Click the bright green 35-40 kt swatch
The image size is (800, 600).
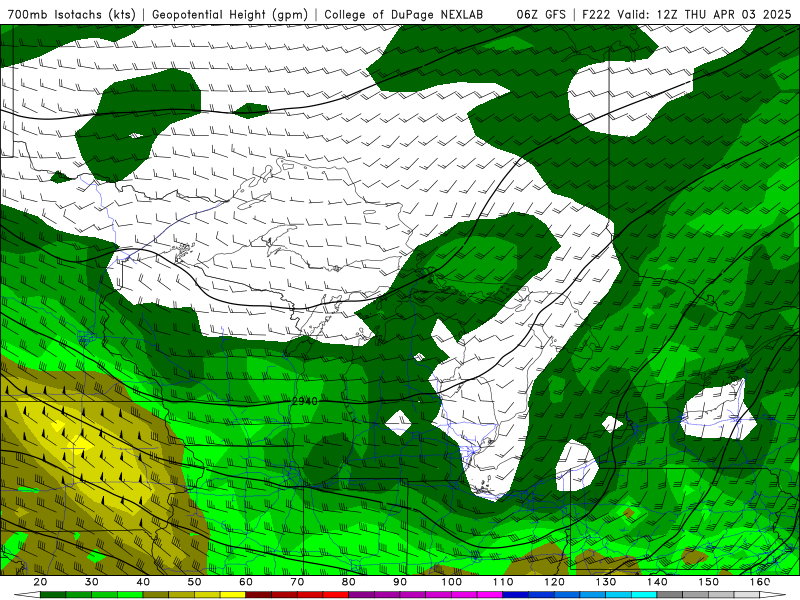click(x=130, y=595)
